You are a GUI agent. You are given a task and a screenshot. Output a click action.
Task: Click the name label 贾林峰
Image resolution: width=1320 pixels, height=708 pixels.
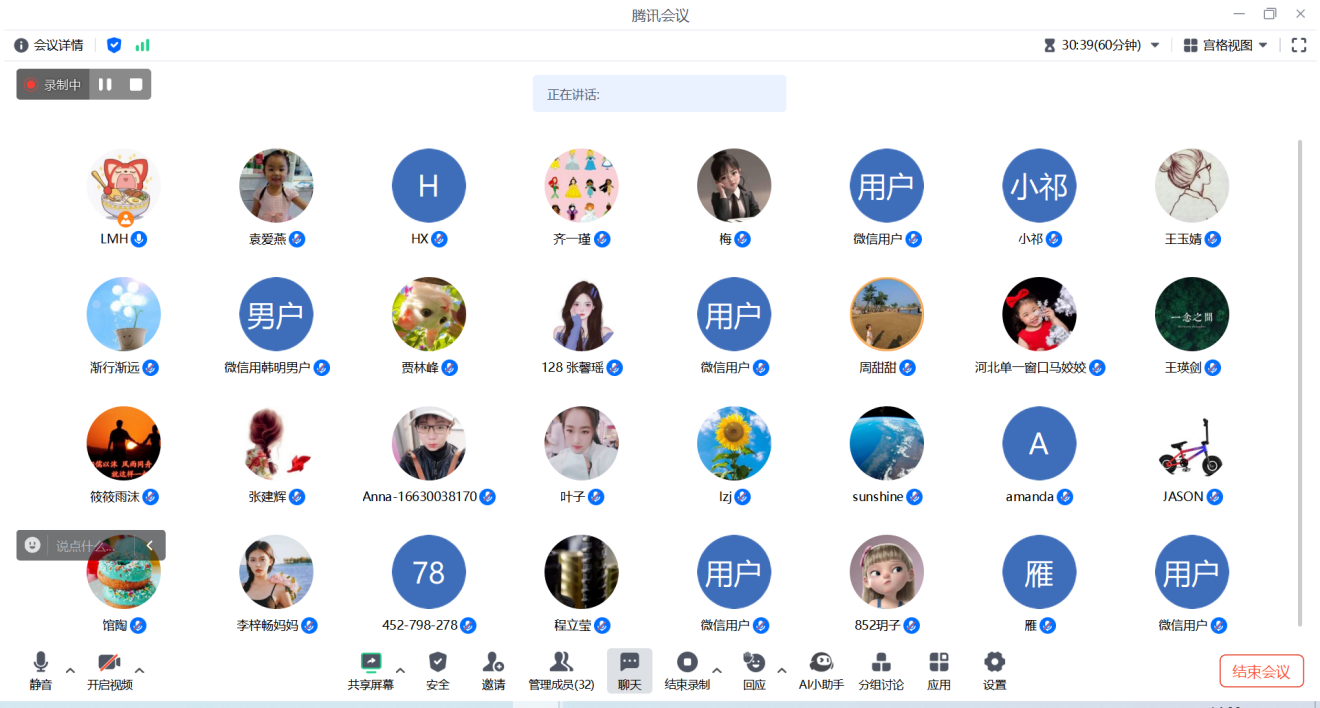(x=420, y=368)
